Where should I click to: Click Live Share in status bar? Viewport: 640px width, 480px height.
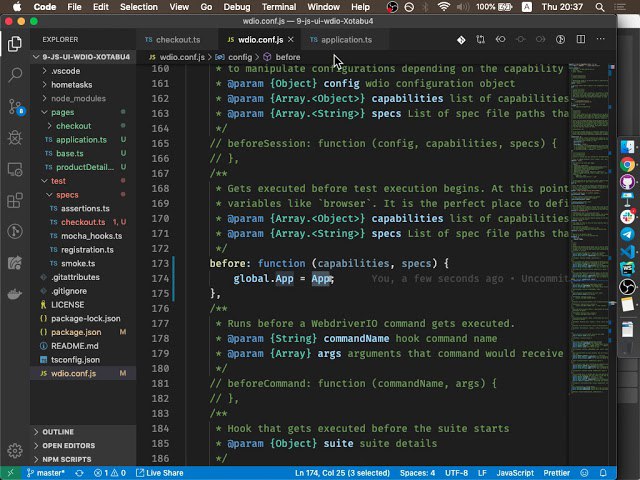(159, 472)
